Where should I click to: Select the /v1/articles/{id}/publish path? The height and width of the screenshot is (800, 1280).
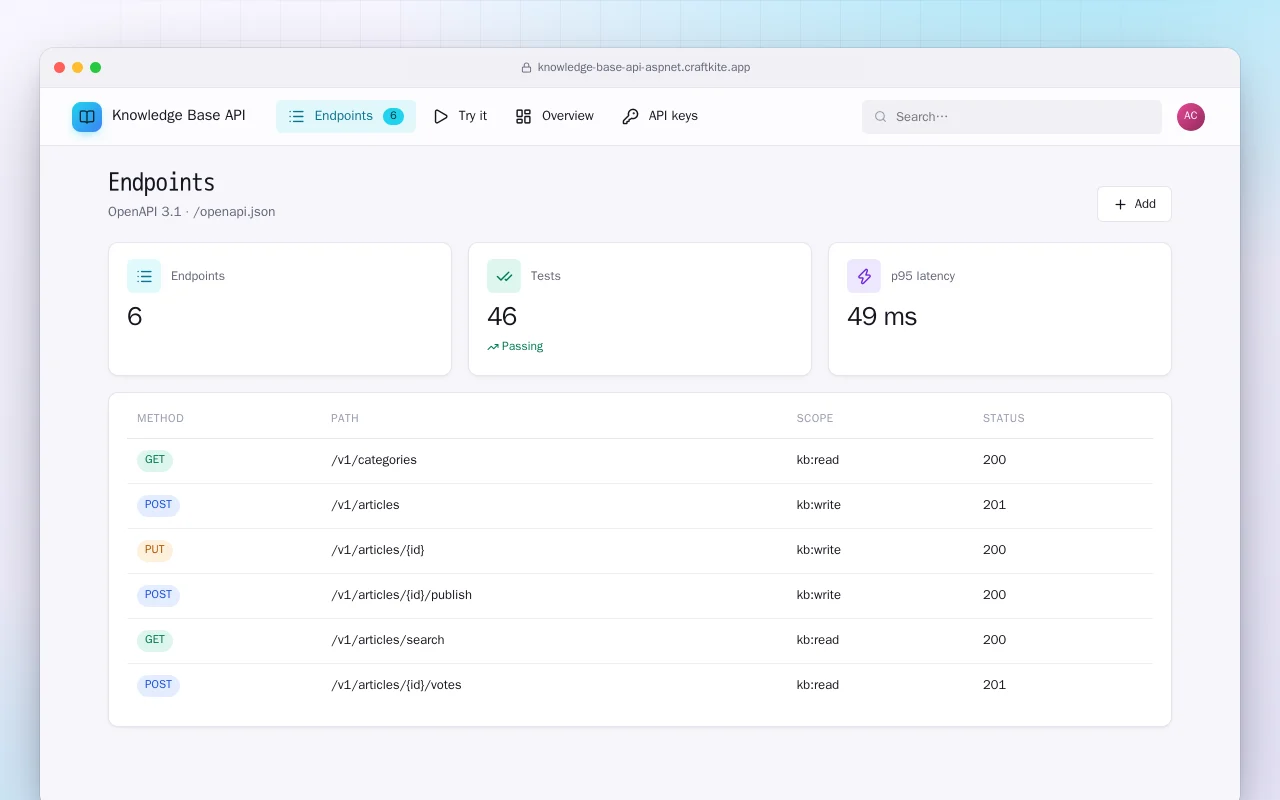[x=401, y=595]
